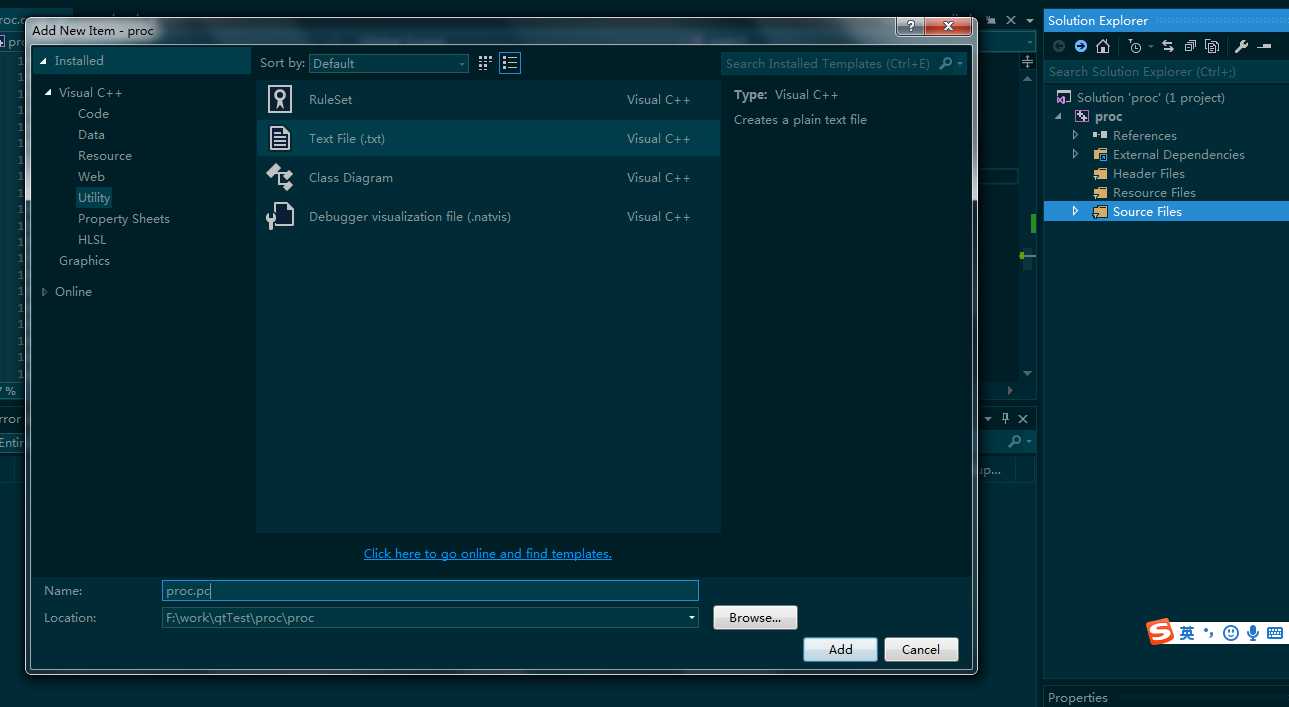The height and width of the screenshot is (707, 1289).
Task: Select the Graphics category
Action: [84, 260]
